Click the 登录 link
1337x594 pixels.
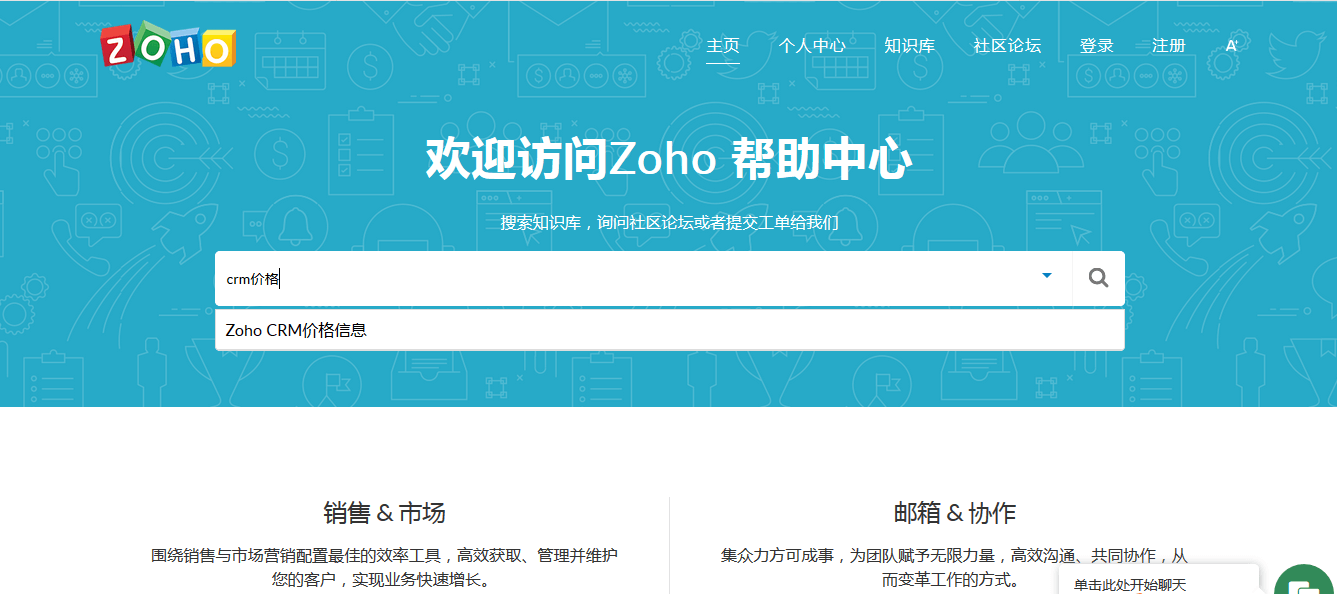[x=1097, y=46]
